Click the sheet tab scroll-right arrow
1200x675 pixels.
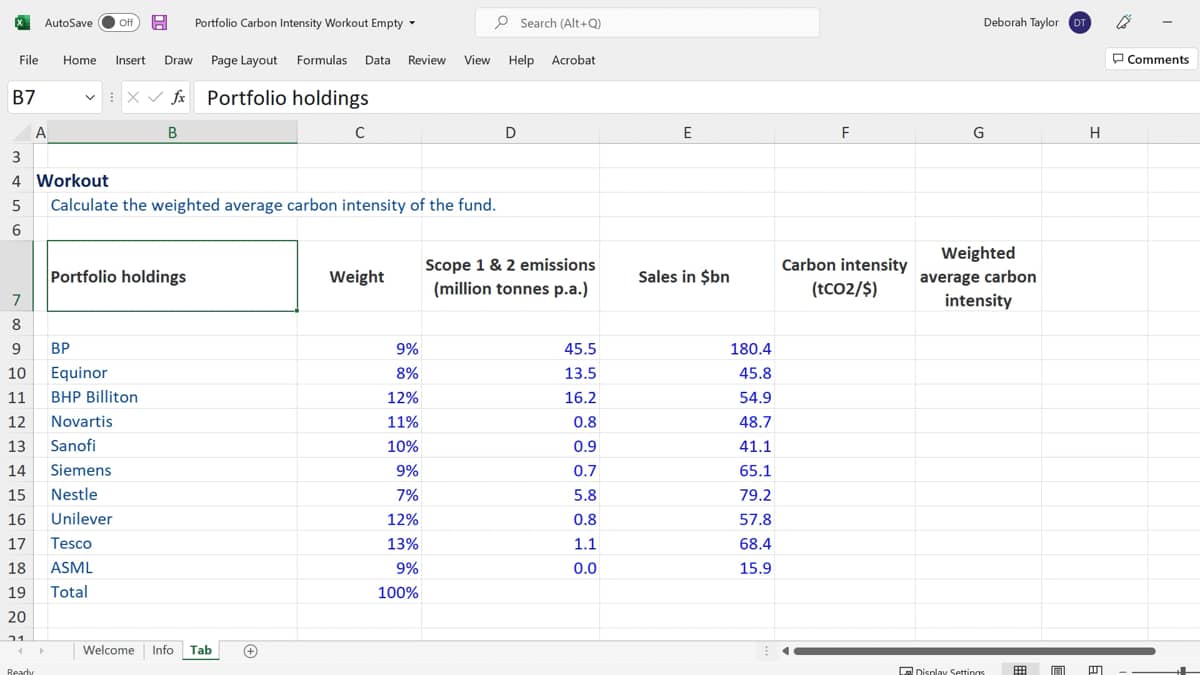point(41,651)
